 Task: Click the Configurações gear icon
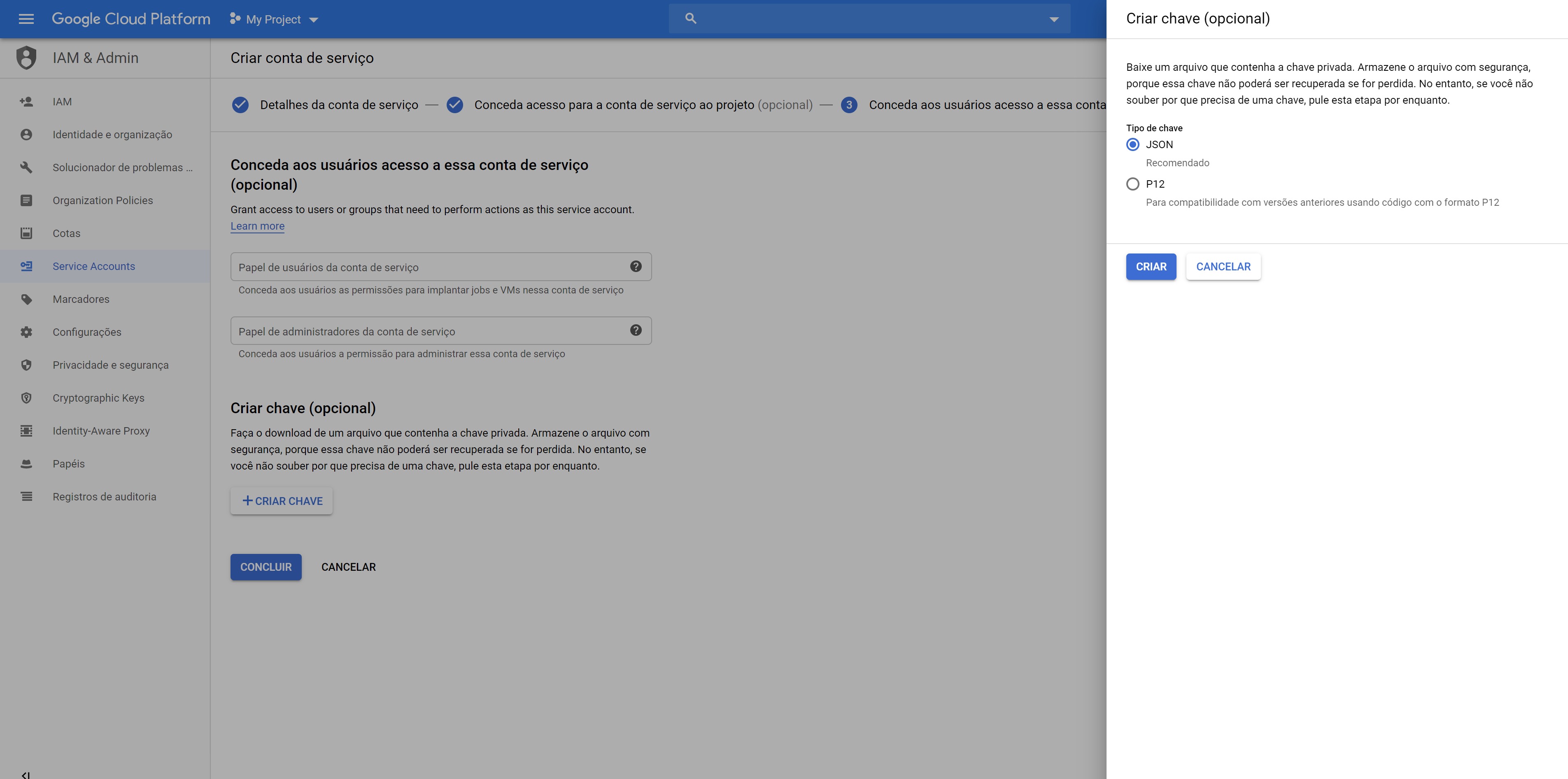(x=26, y=332)
